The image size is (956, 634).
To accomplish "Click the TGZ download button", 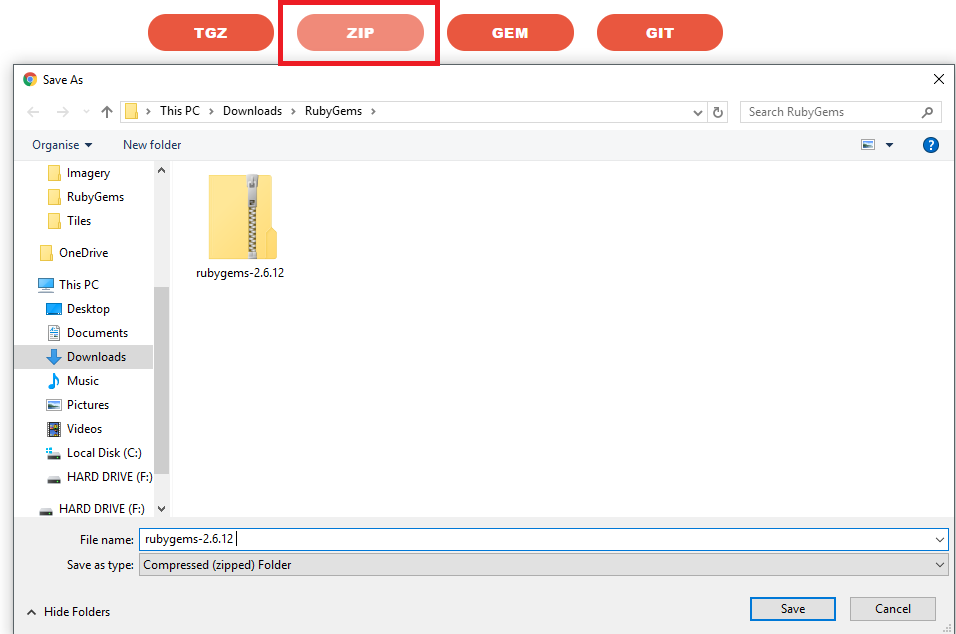I will tap(211, 33).
